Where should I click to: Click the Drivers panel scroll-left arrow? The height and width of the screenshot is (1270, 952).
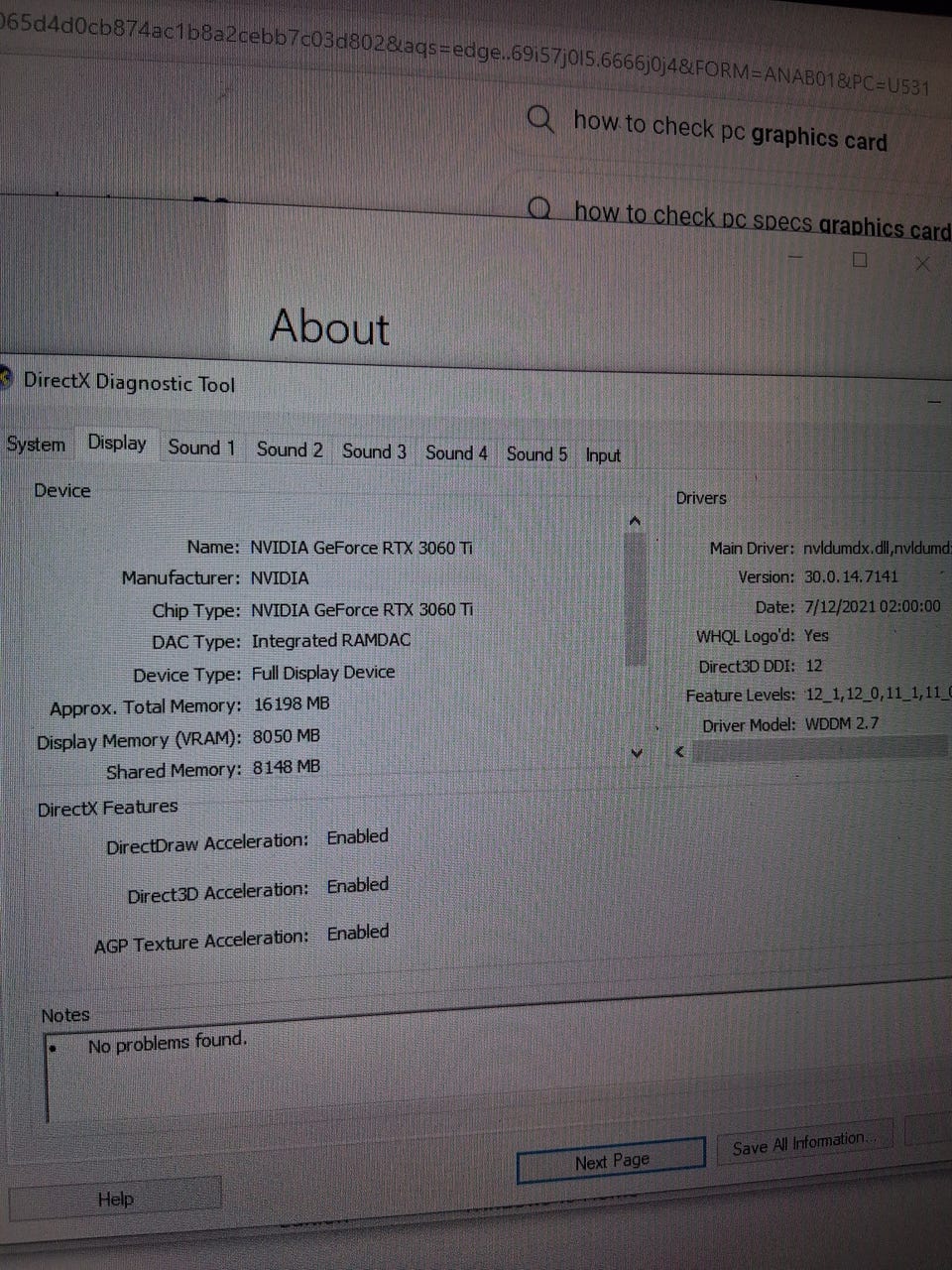tap(680, 751)
